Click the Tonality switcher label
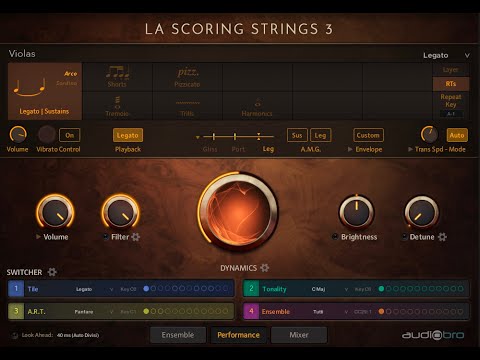This screenshot has width=480, height=360. [274, 289]
